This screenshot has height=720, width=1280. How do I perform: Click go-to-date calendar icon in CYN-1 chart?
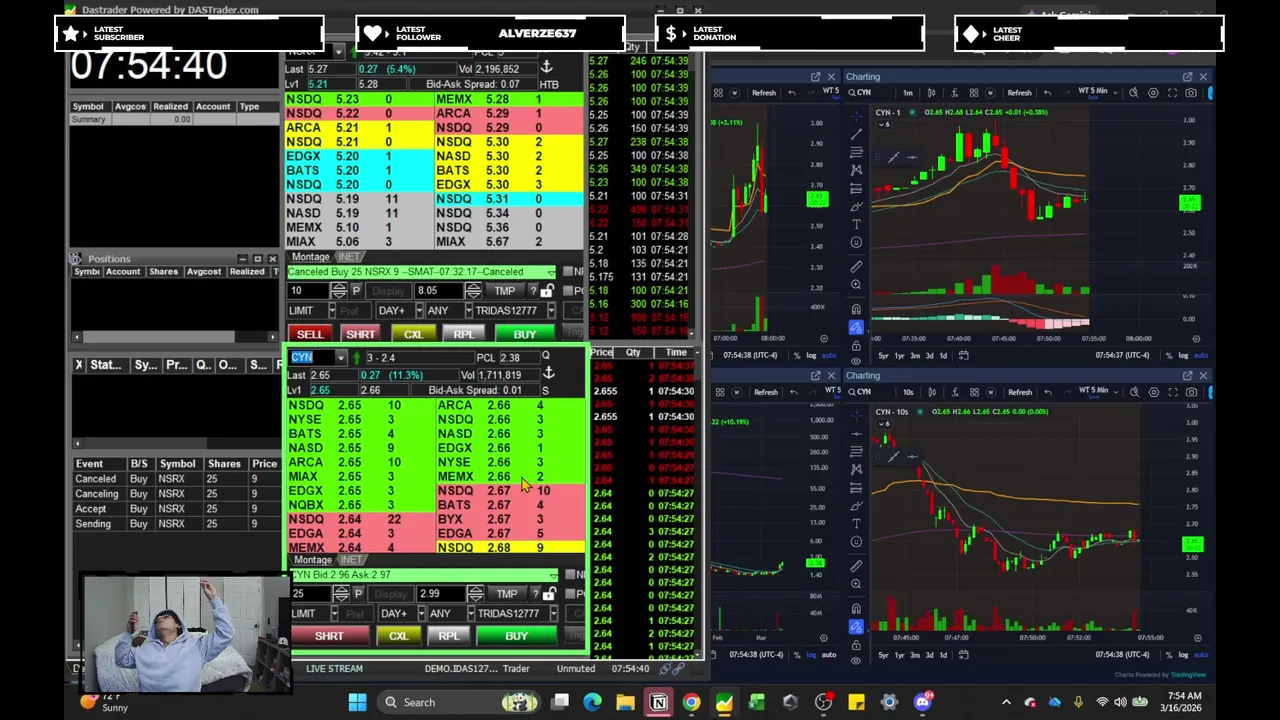pos(963,355)
